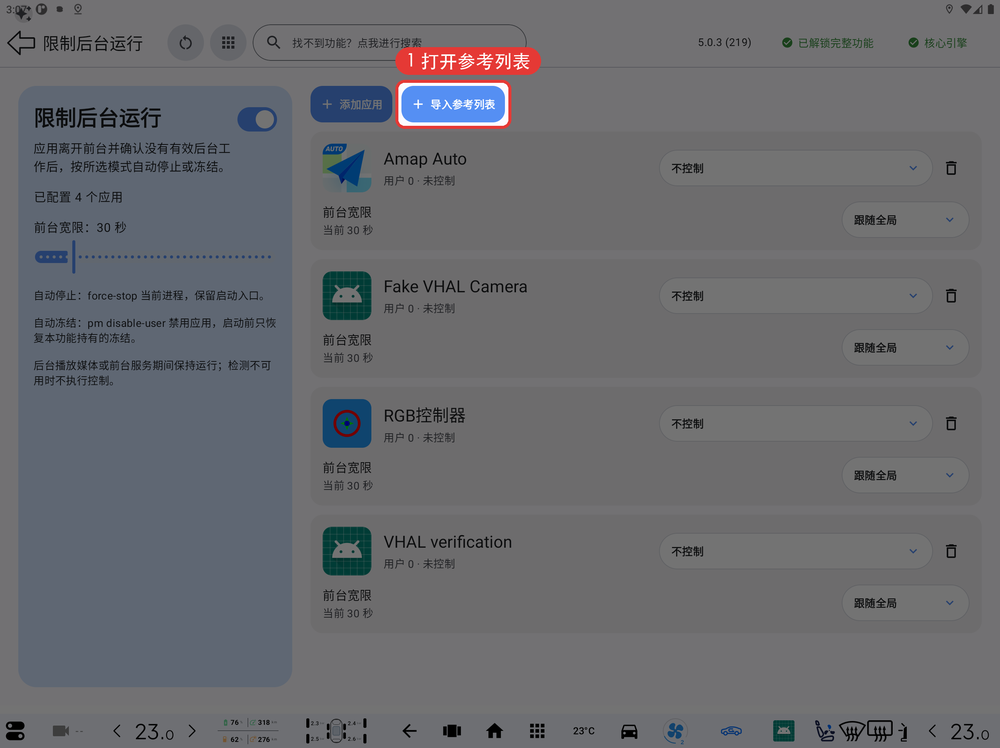The height and width of the screenshot is (748, 1000).
Task: Tap the climate fan icon
Action: 675,731
